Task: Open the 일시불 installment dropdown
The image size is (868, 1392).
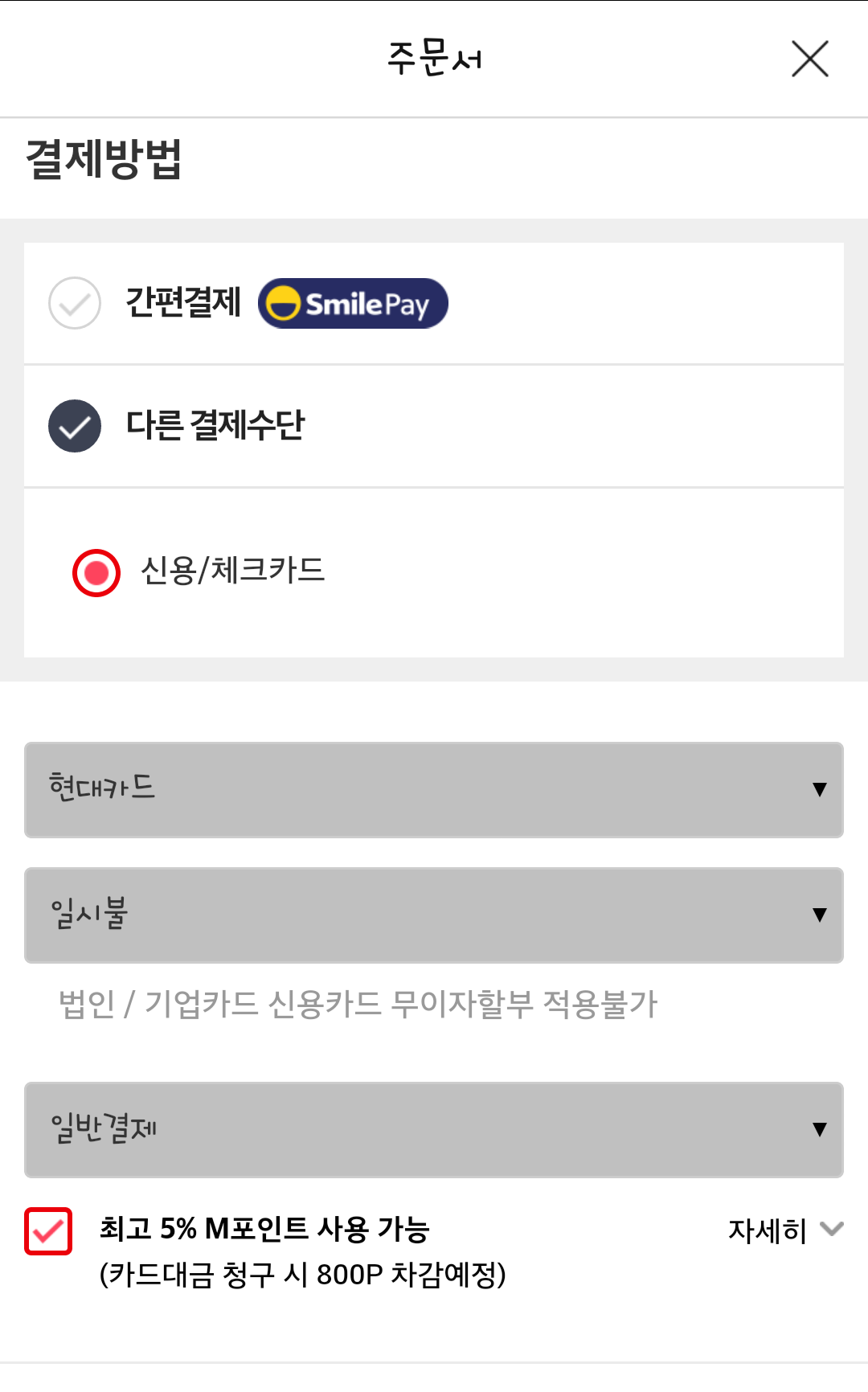Action: point(434,915)
